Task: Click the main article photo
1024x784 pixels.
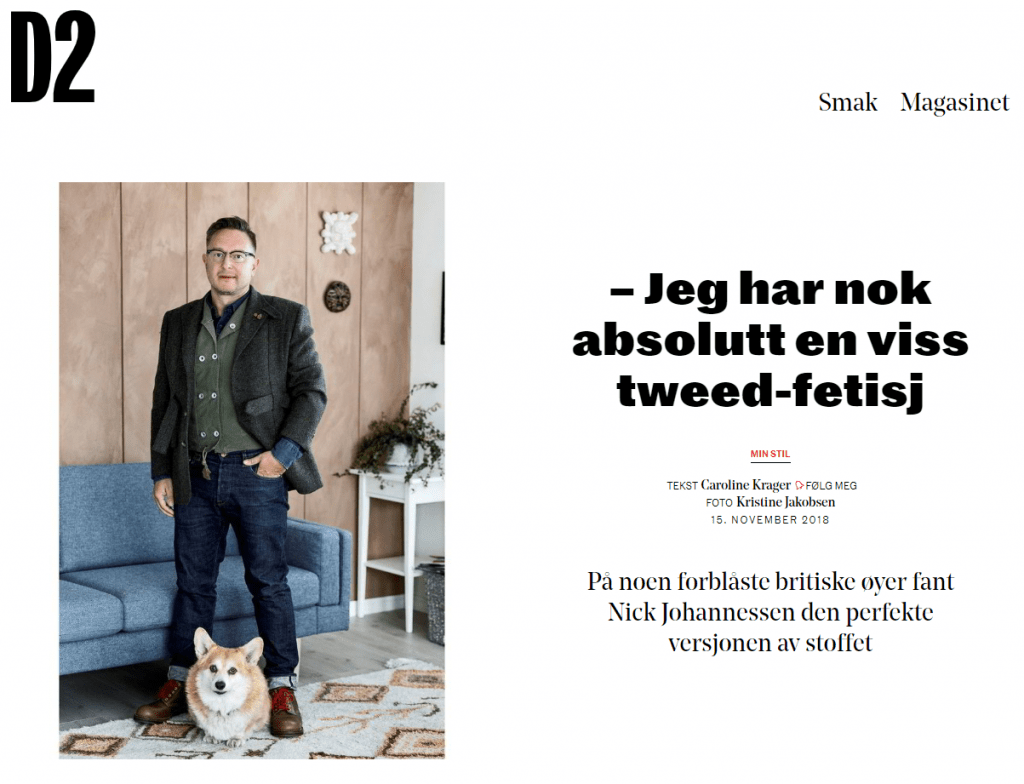Action: click(x=252, y=470)
